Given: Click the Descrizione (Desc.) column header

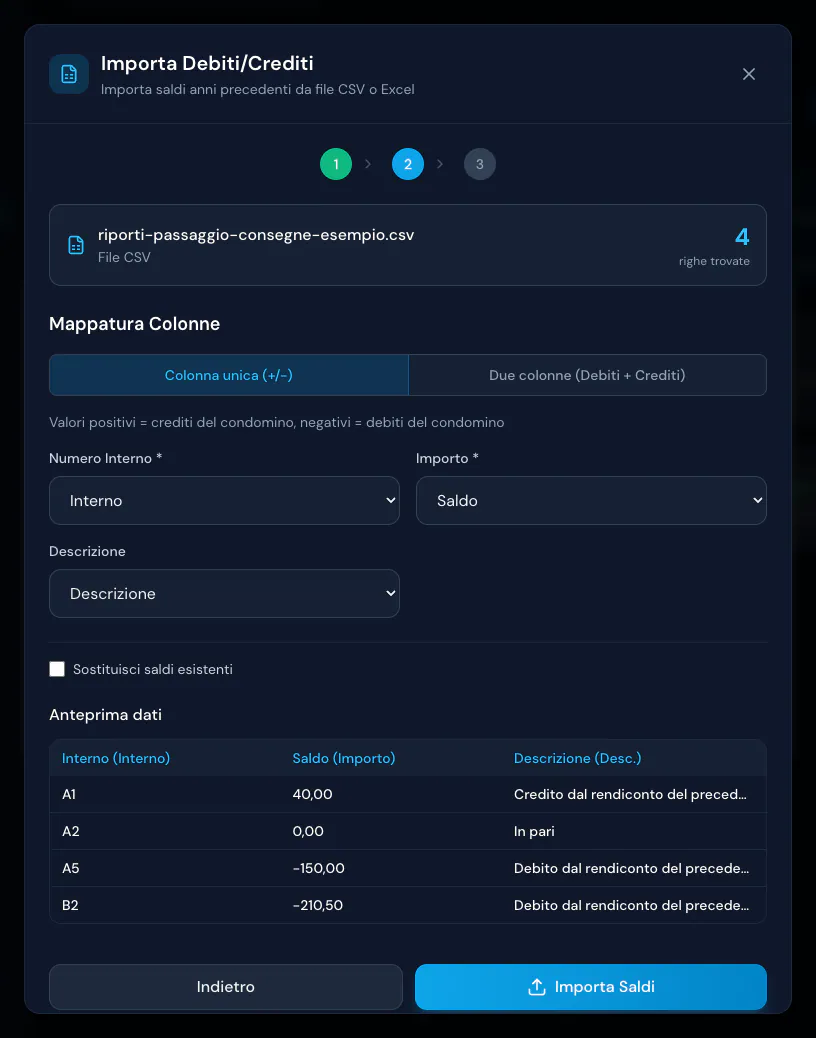Looking at the screenshot, I should click(x=578, y=759).
